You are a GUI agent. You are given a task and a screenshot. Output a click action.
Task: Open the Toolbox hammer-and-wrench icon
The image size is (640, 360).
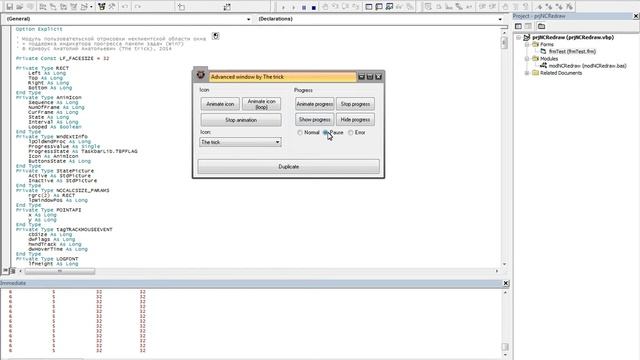pos(112,7)
